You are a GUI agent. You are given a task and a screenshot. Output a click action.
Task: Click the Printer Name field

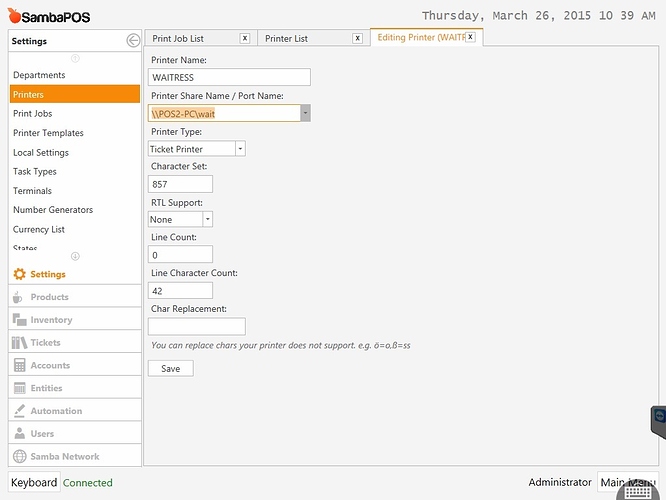(229, 77)
